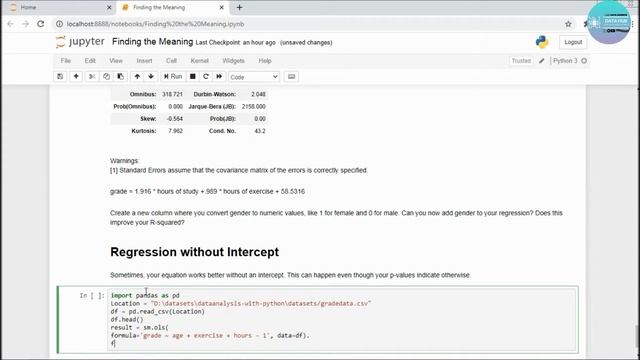Open a new browser tab
Image resolution: width=640 pixels, height=360 pixels.
(240, 7)
